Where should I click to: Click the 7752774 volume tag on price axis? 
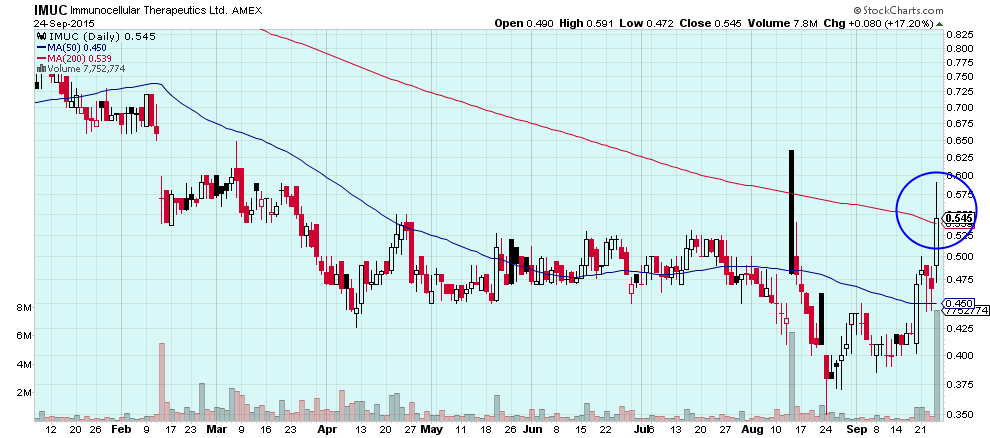pos(965,311)
